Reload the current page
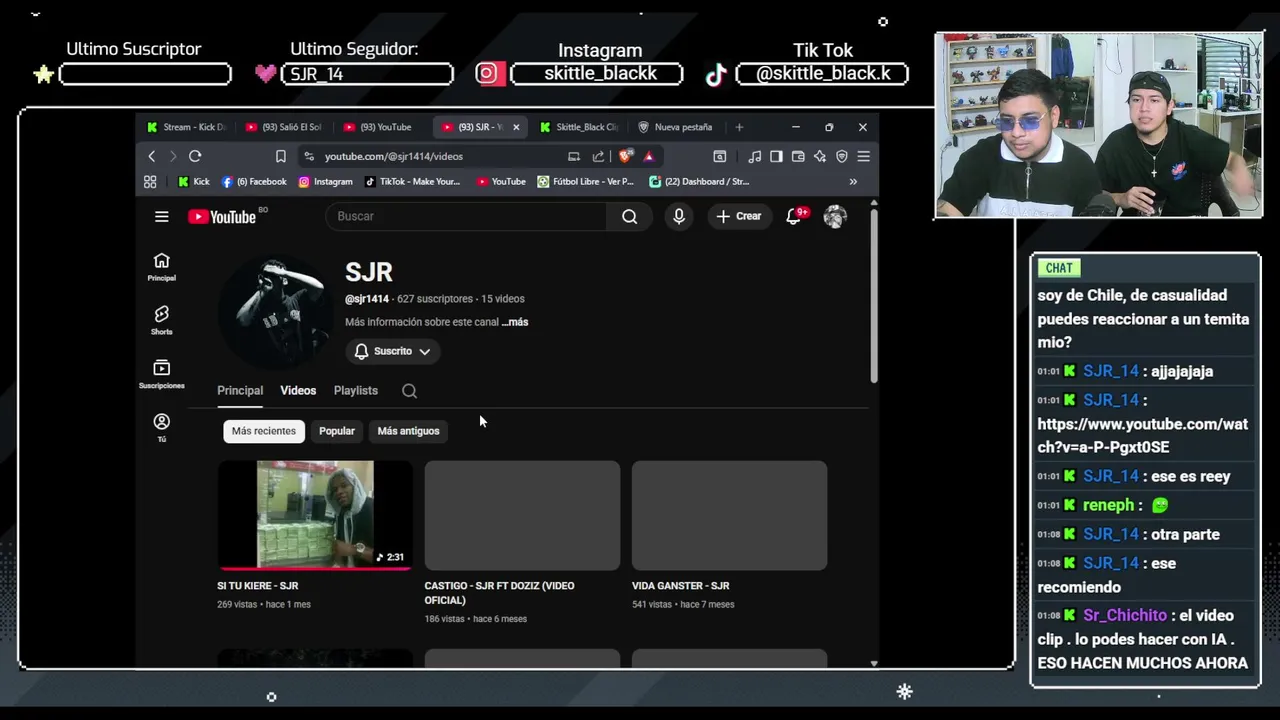The height and width of the screenshot is (720, 1280). click(x=195, y=156)
